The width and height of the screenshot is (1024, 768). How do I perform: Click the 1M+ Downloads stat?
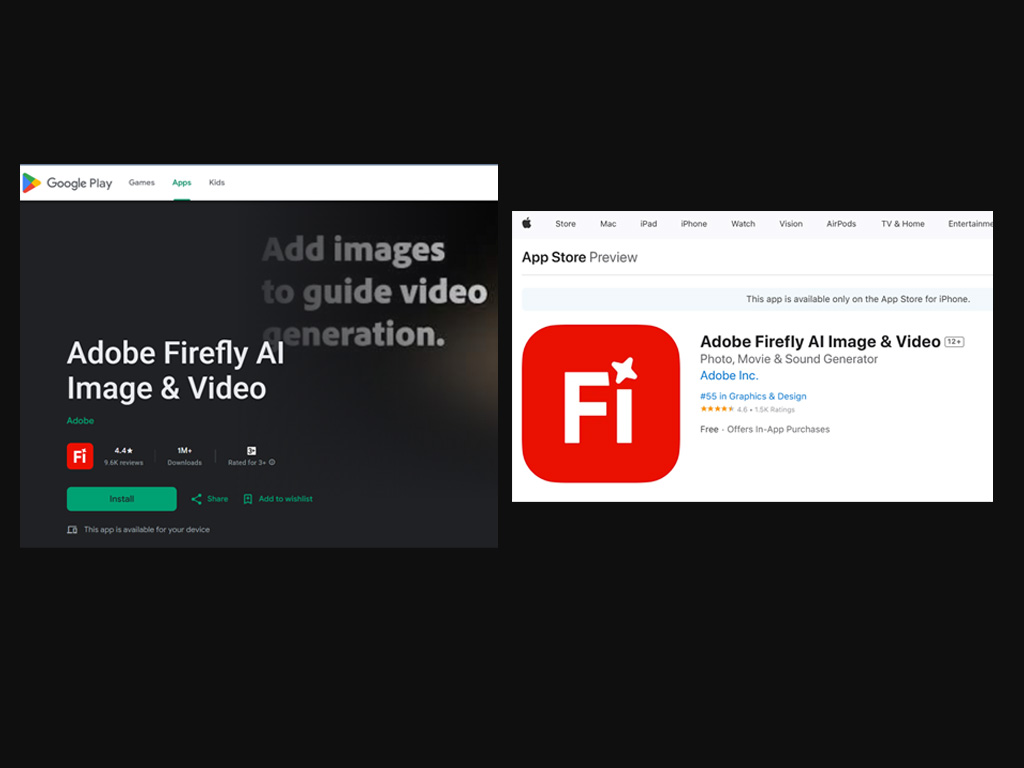click(x=185, y=456)
